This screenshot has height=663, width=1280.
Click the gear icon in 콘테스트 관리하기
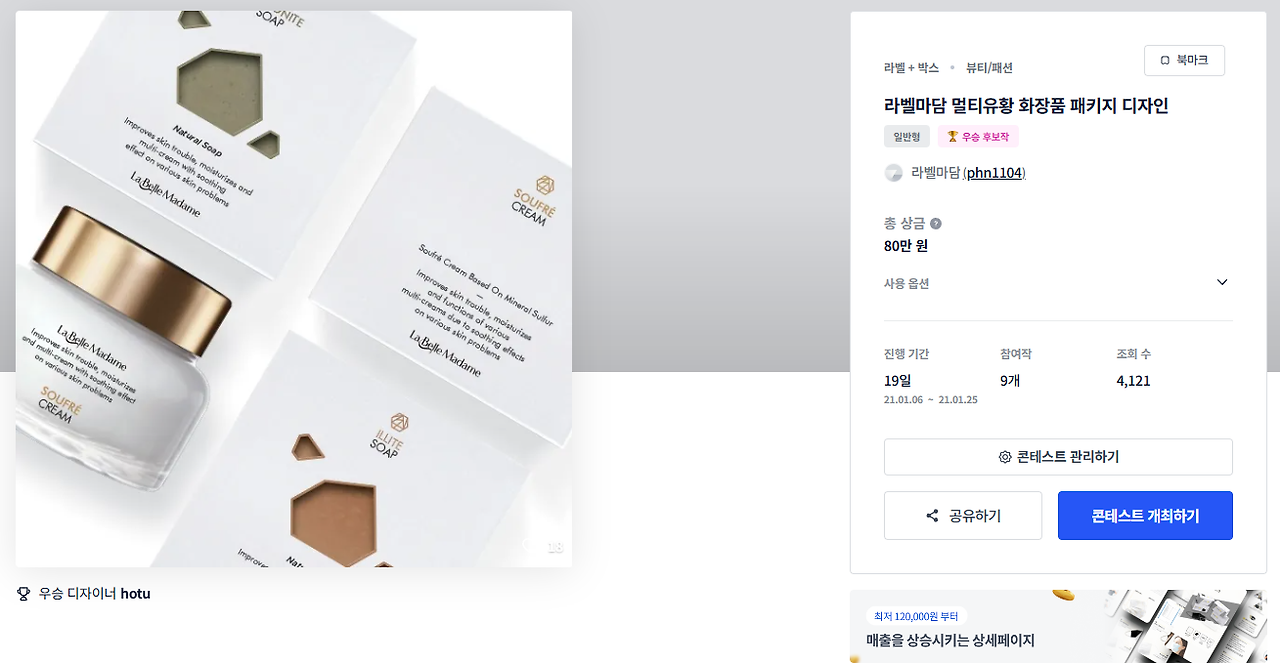1005,457
